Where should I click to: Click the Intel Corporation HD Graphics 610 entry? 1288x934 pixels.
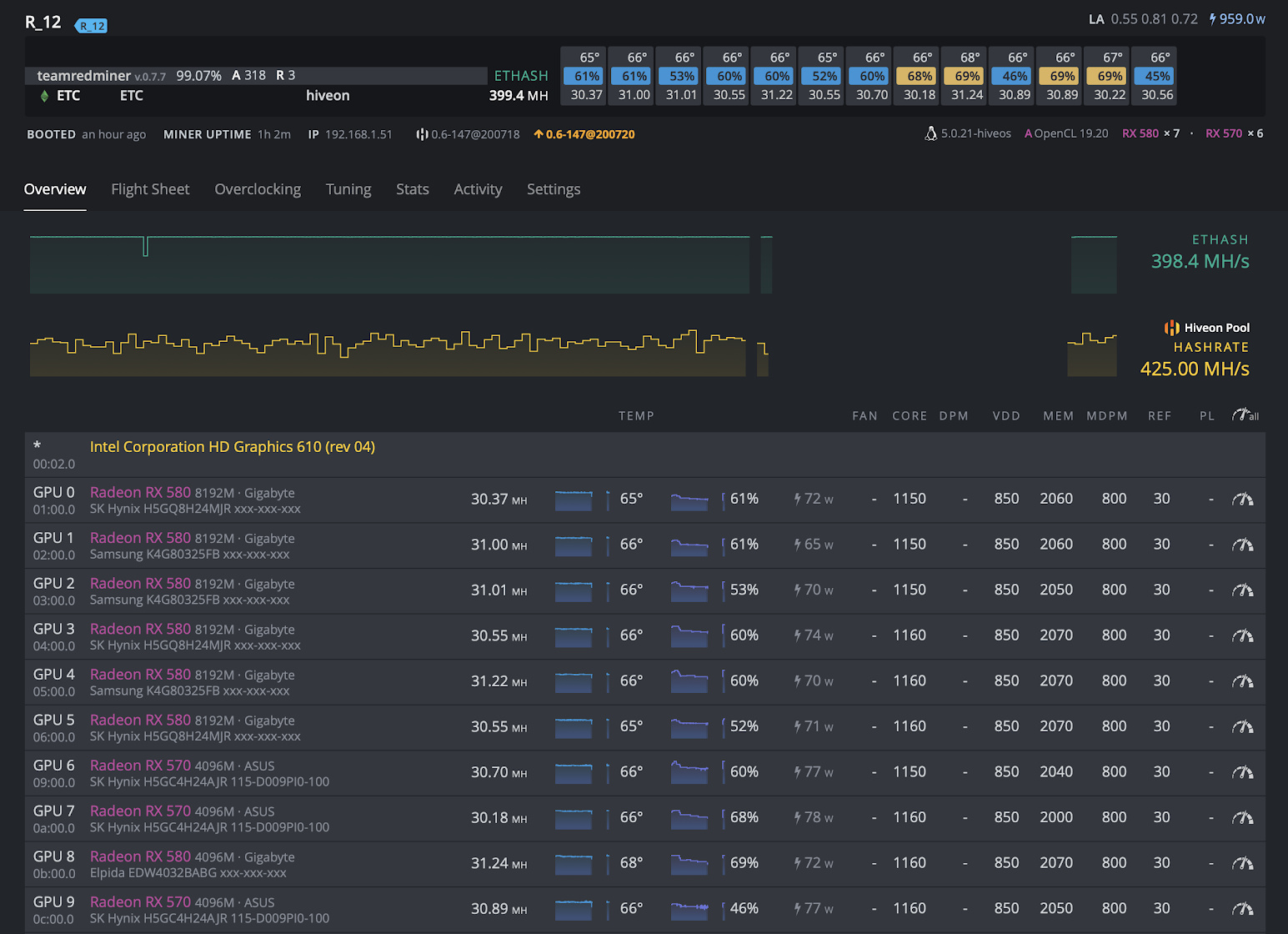232,447
